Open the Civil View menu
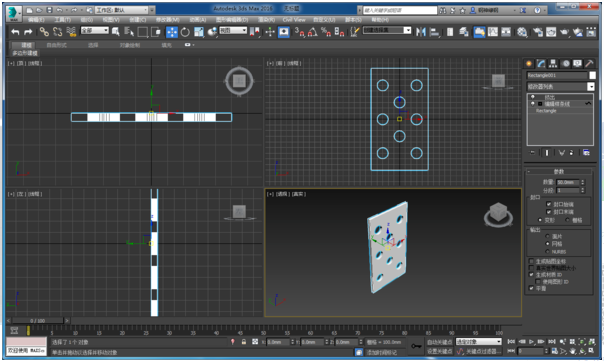This screenshot has width=604, height=361. coord(294,20)
